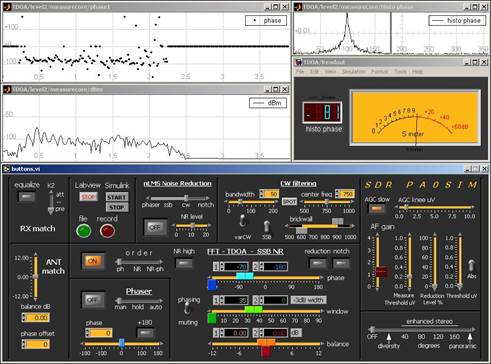491x364 pixels.
Task: Click FFT phase value field 1 (-70)
Action: coord(236,267)
